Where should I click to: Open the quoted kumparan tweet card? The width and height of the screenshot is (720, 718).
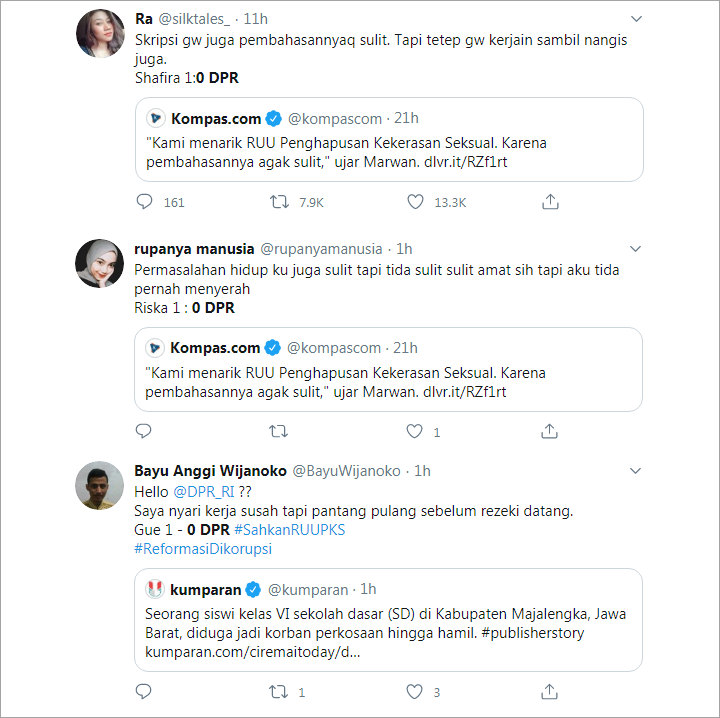pyautogui.click(x=388, y=620)
